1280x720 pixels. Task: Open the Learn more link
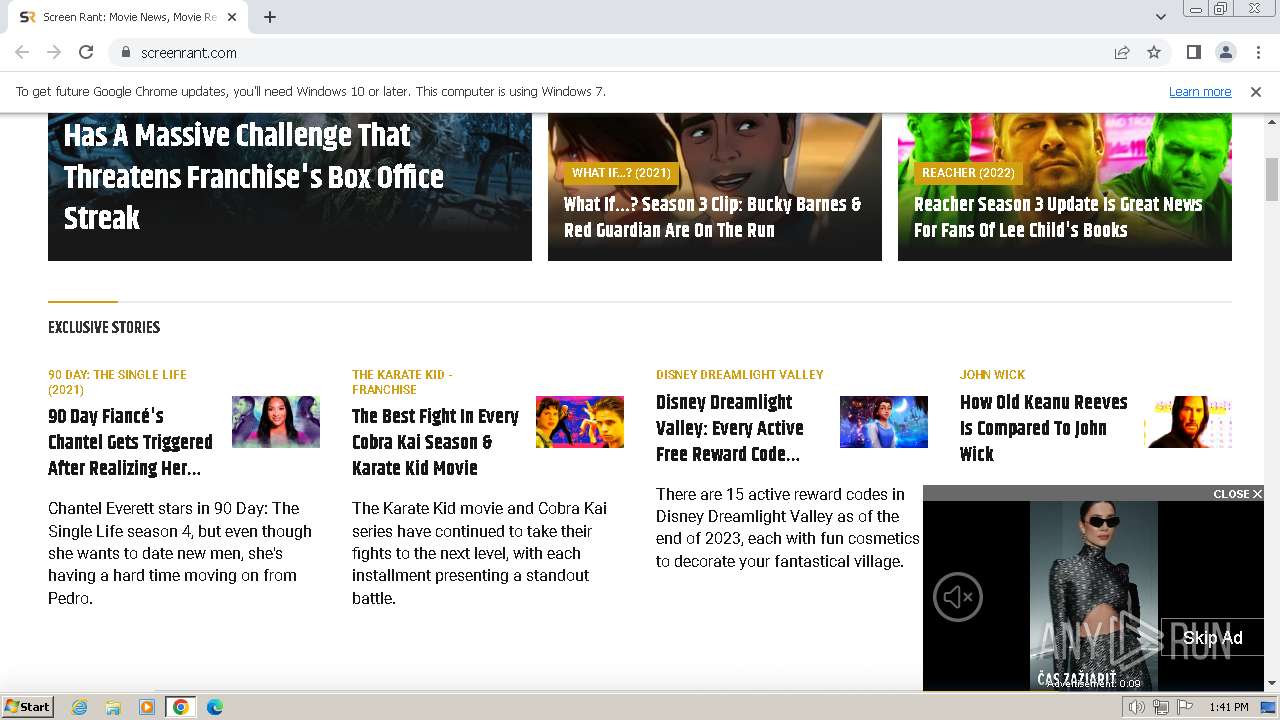[x=1200, y=91]
